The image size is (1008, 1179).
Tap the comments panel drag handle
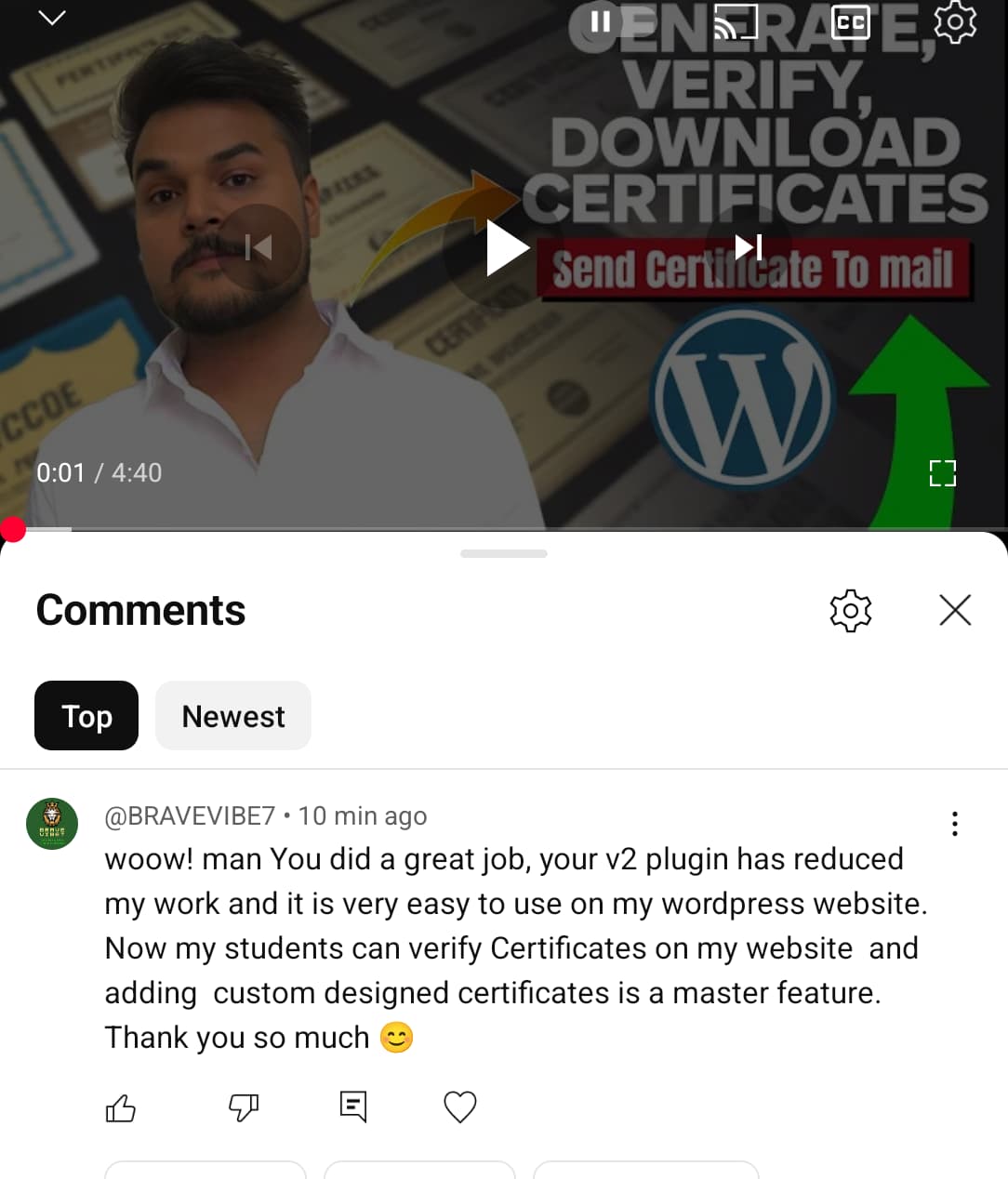504,553
